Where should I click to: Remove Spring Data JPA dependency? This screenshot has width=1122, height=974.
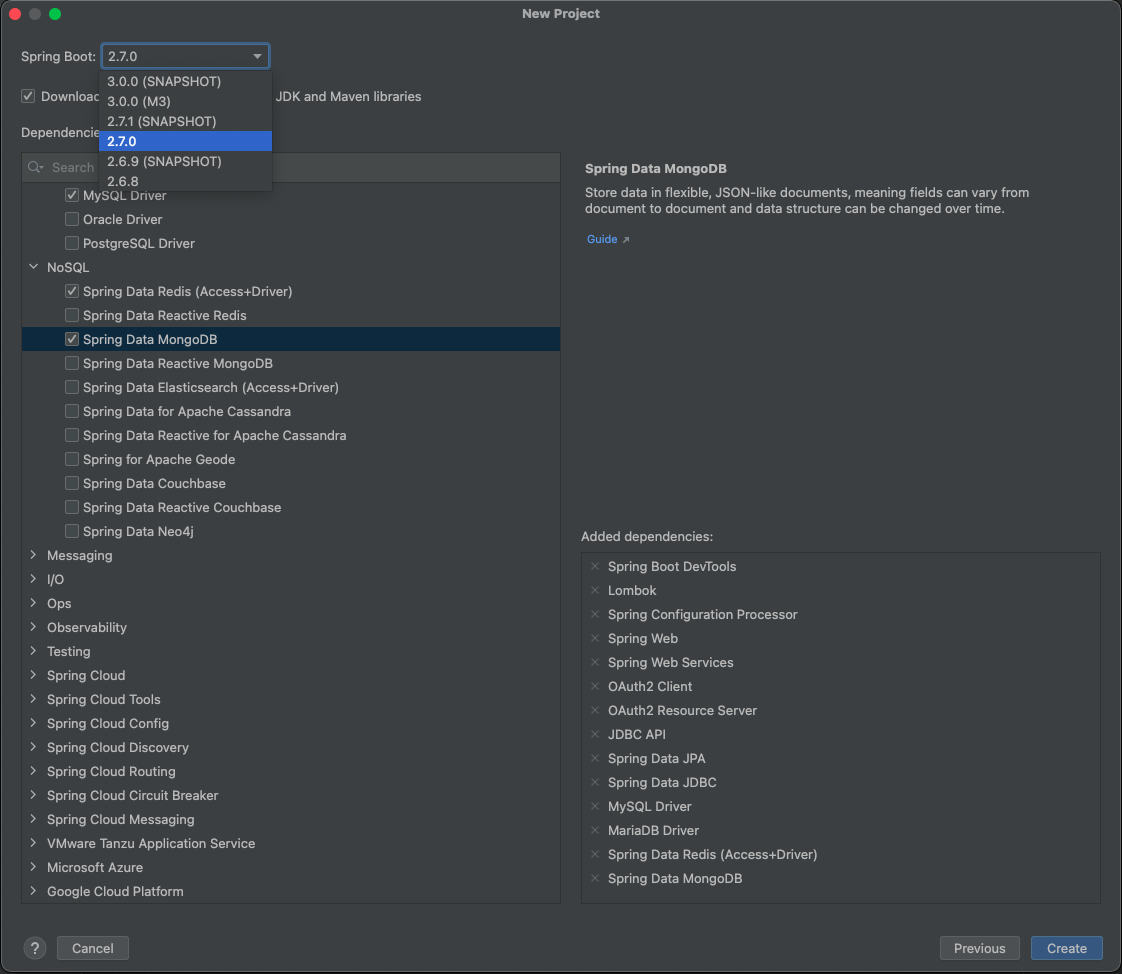(595, 758)
